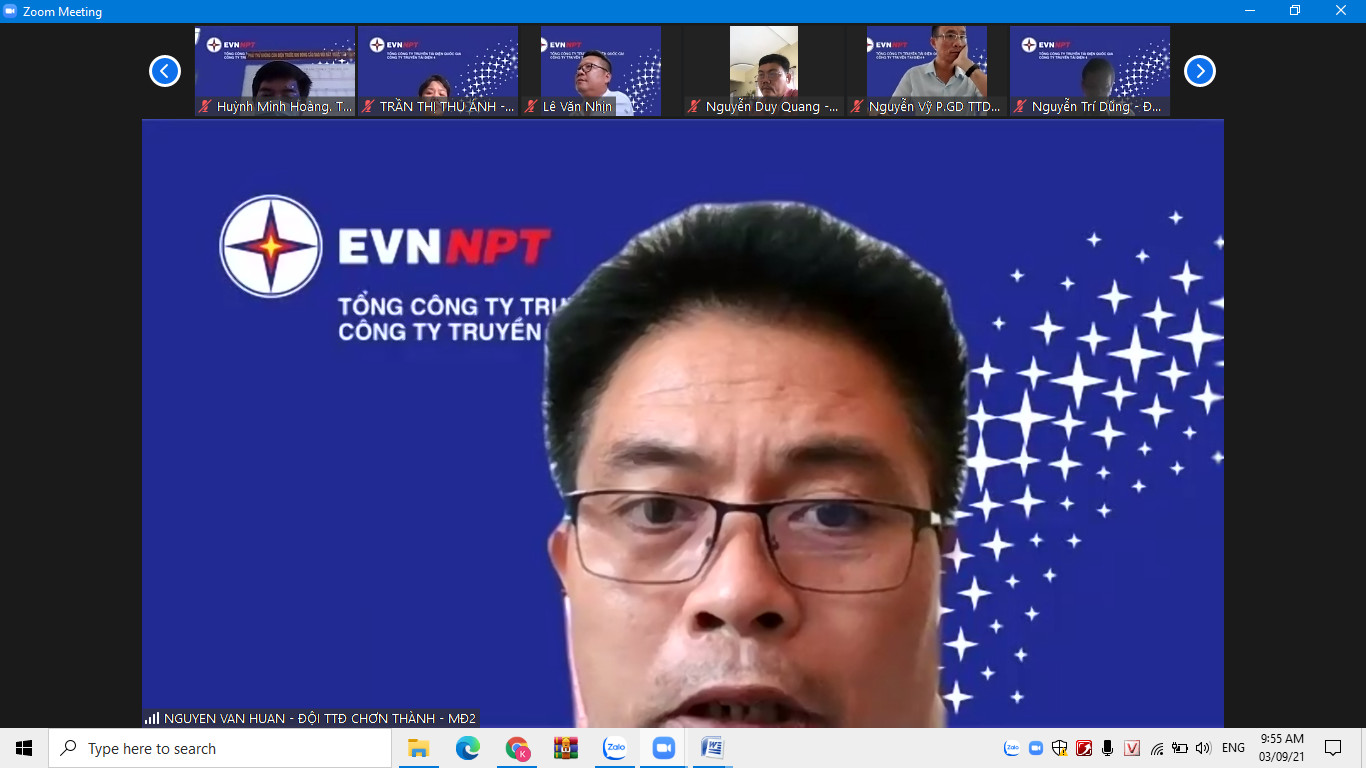Viewport: 1366px width, 768px height.
Task: Open WinRAR from the taskbar
Action: click(566, 748)
